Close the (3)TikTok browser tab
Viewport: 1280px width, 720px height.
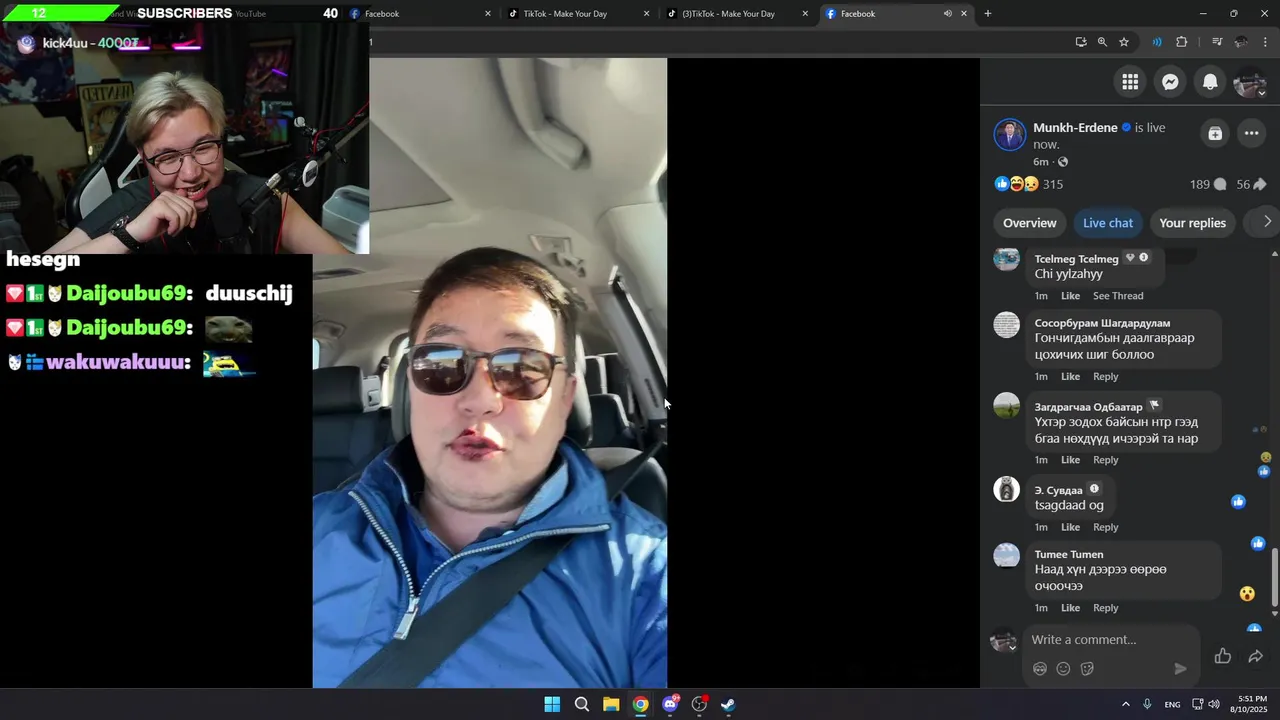click(805, 14)
